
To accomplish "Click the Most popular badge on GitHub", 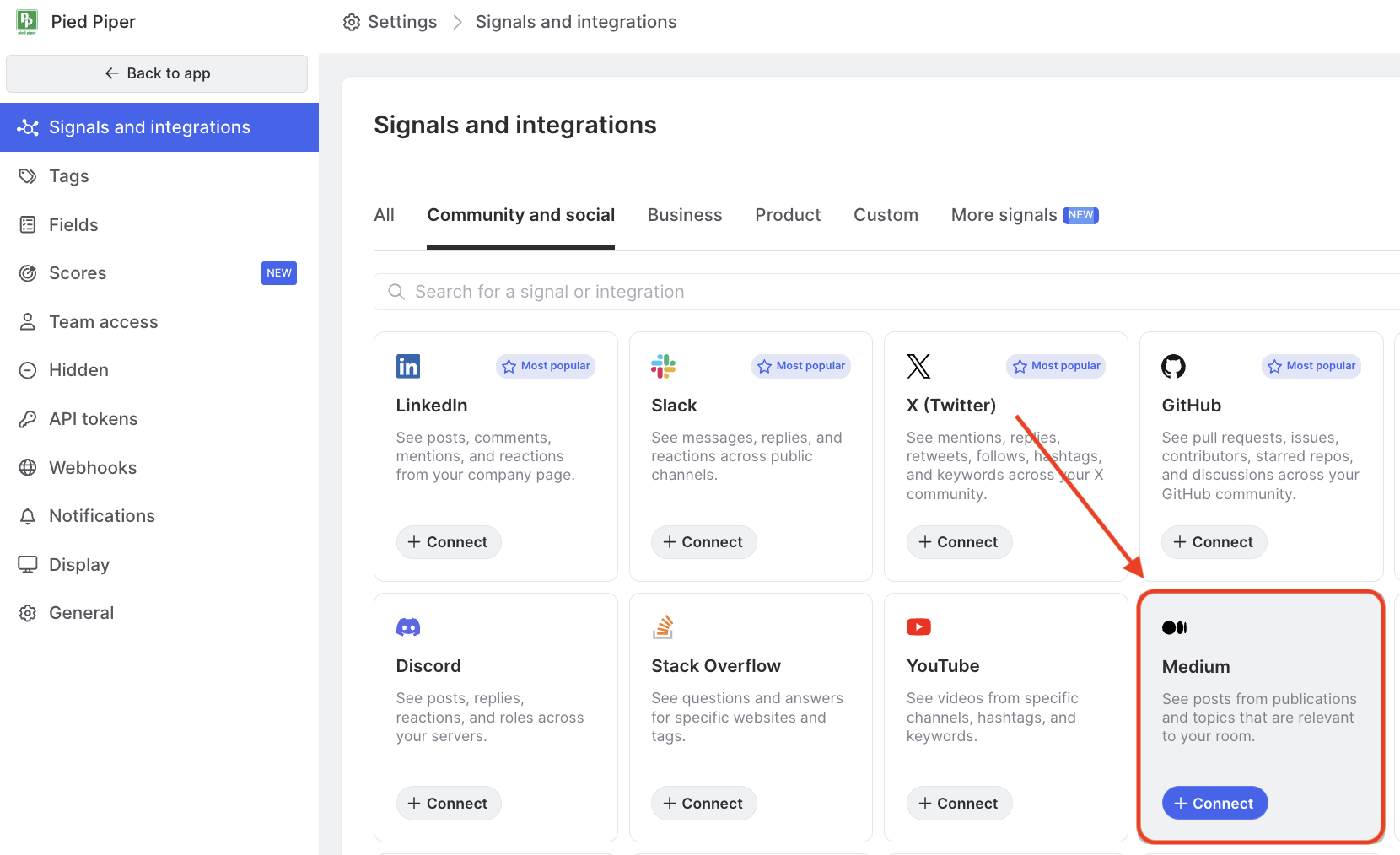I will click(x=1311, y=366).
